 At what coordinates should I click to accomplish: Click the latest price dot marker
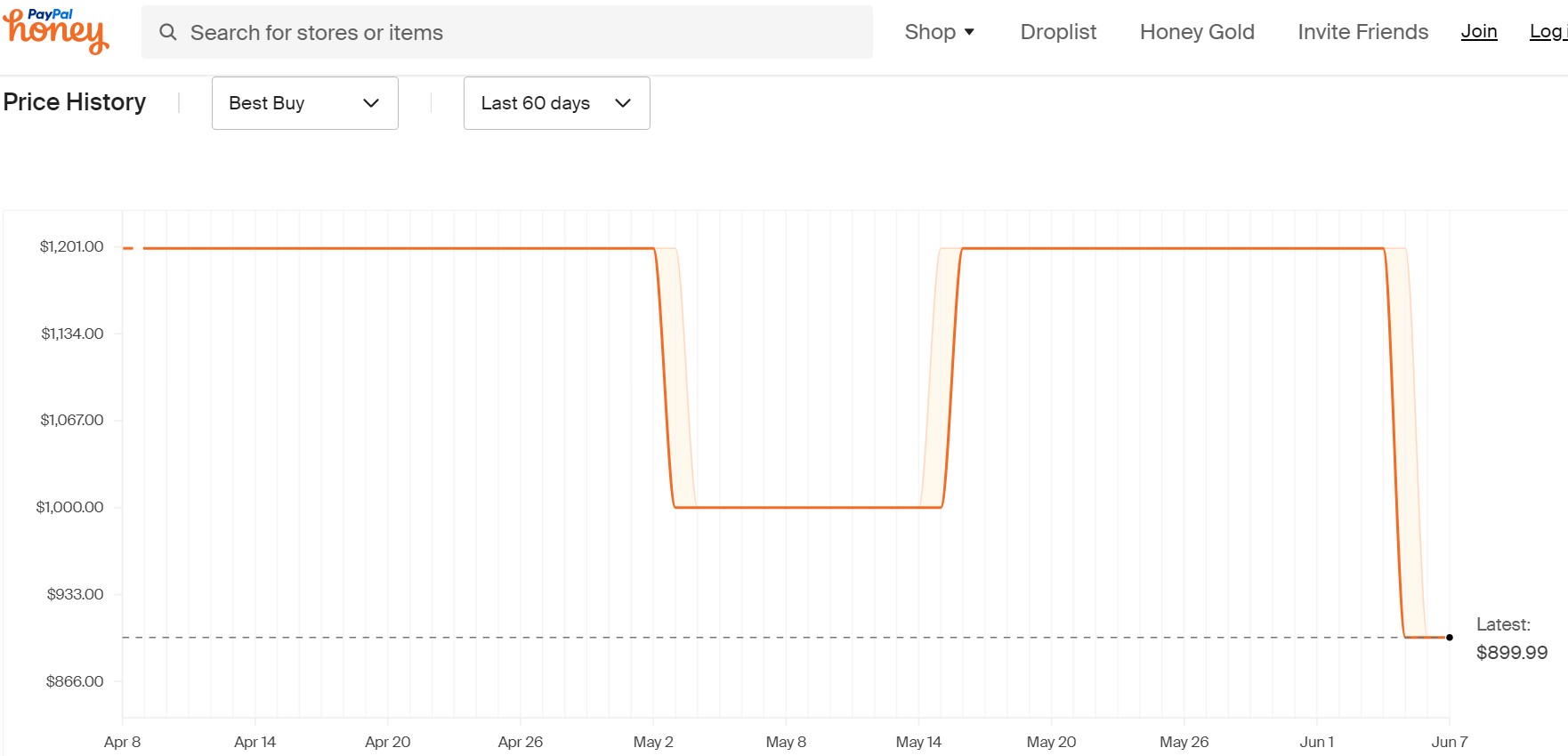pyautogui.click(x=1450, y=637)
